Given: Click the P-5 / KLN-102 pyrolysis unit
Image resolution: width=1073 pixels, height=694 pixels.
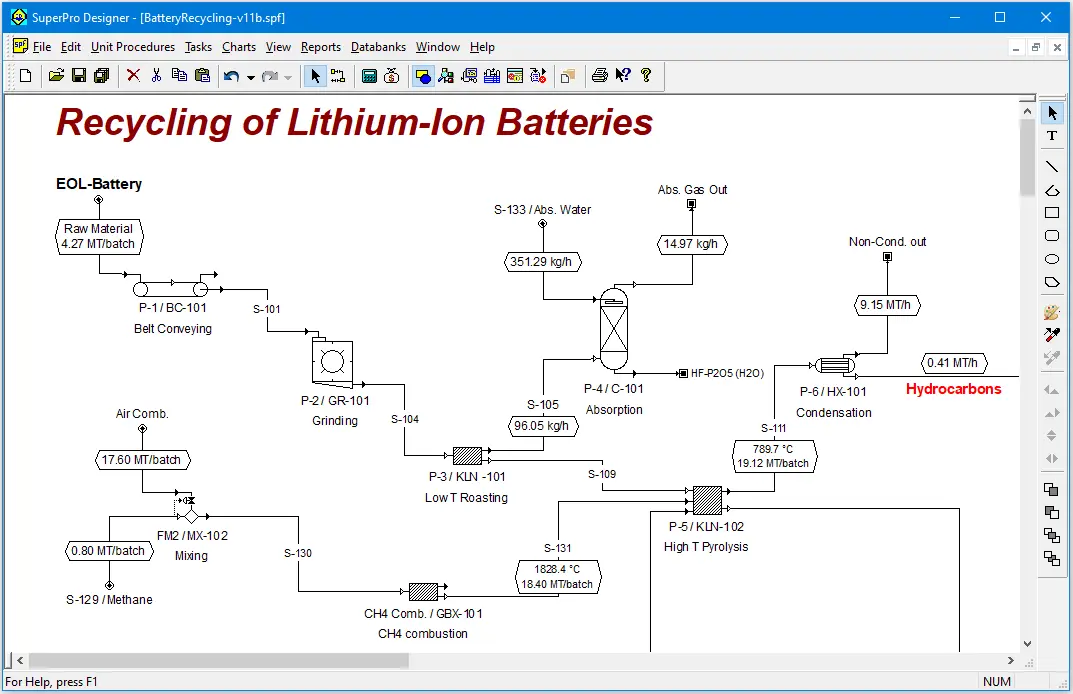Looking at the screenshot, I should tap(707, 500).
